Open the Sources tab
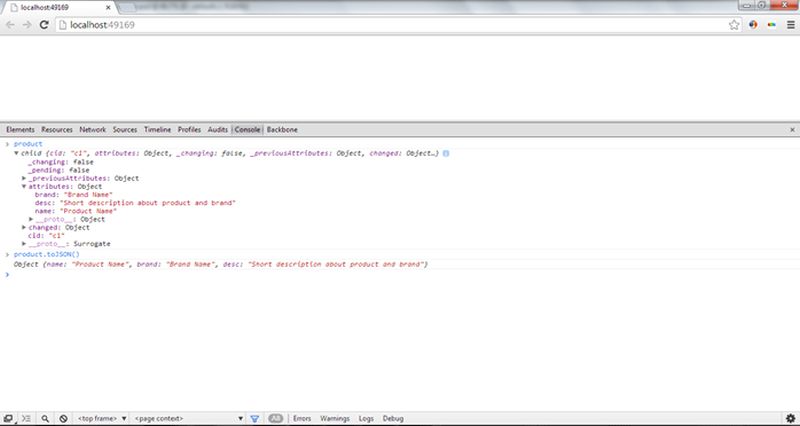 125,130
